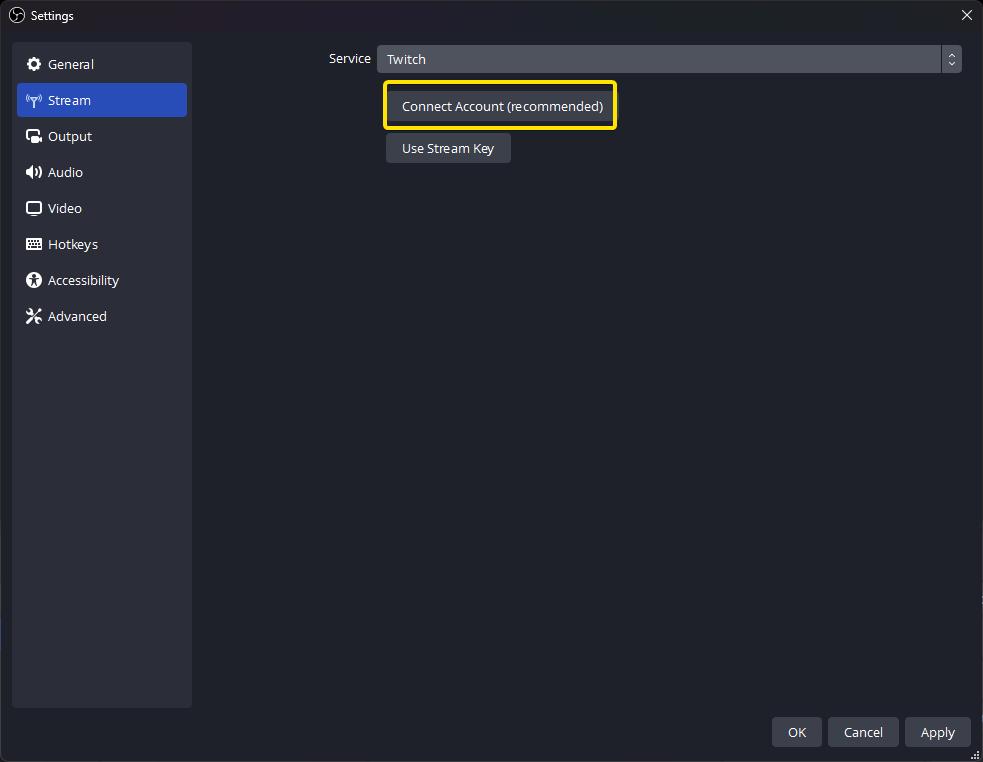This screenshot has width=983, height=762.
Task: Click the up/down arrows on the Service combo box
Action: (x=951, y=59)
